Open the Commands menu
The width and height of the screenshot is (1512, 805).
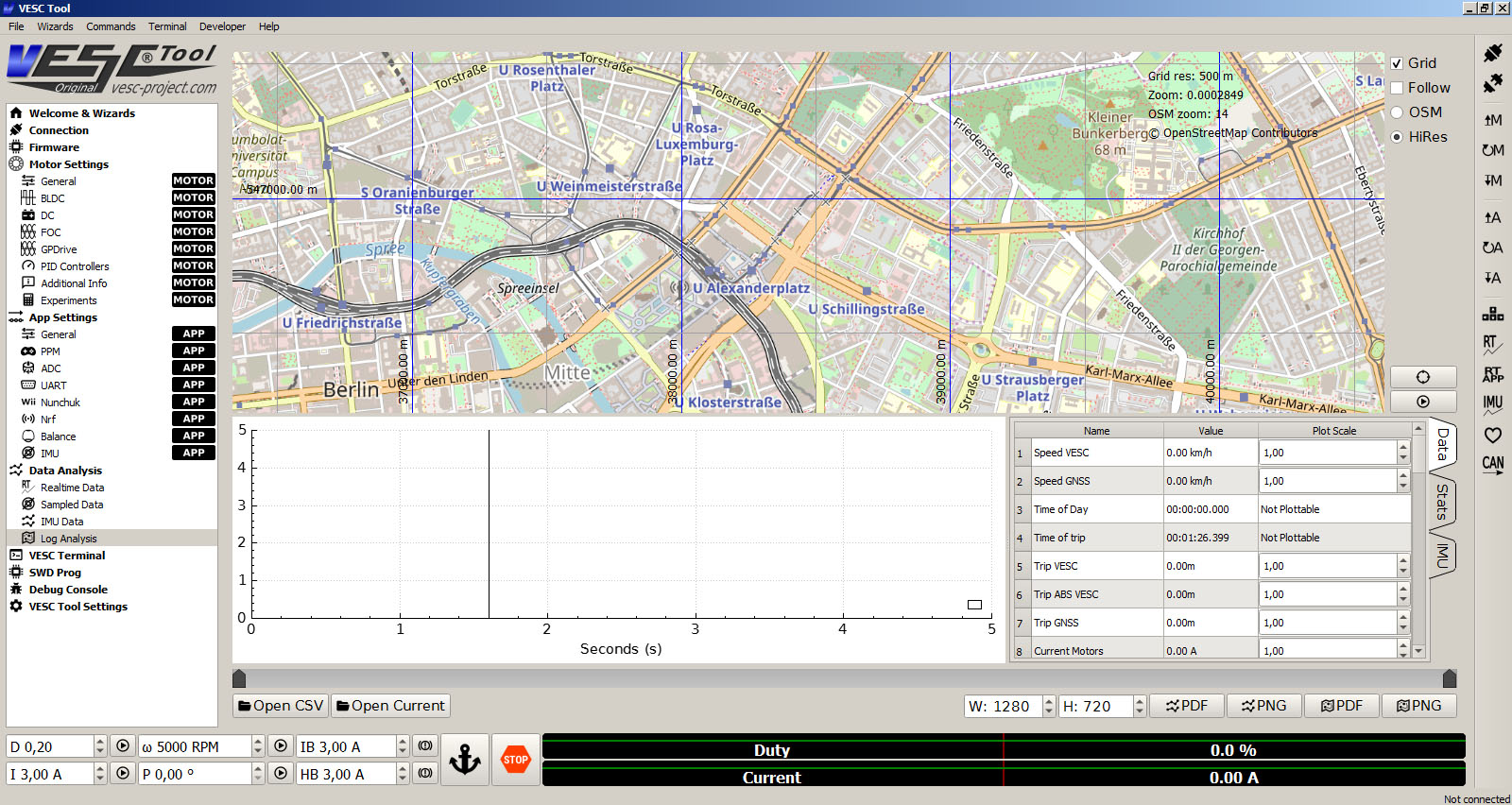pos(111,26)
